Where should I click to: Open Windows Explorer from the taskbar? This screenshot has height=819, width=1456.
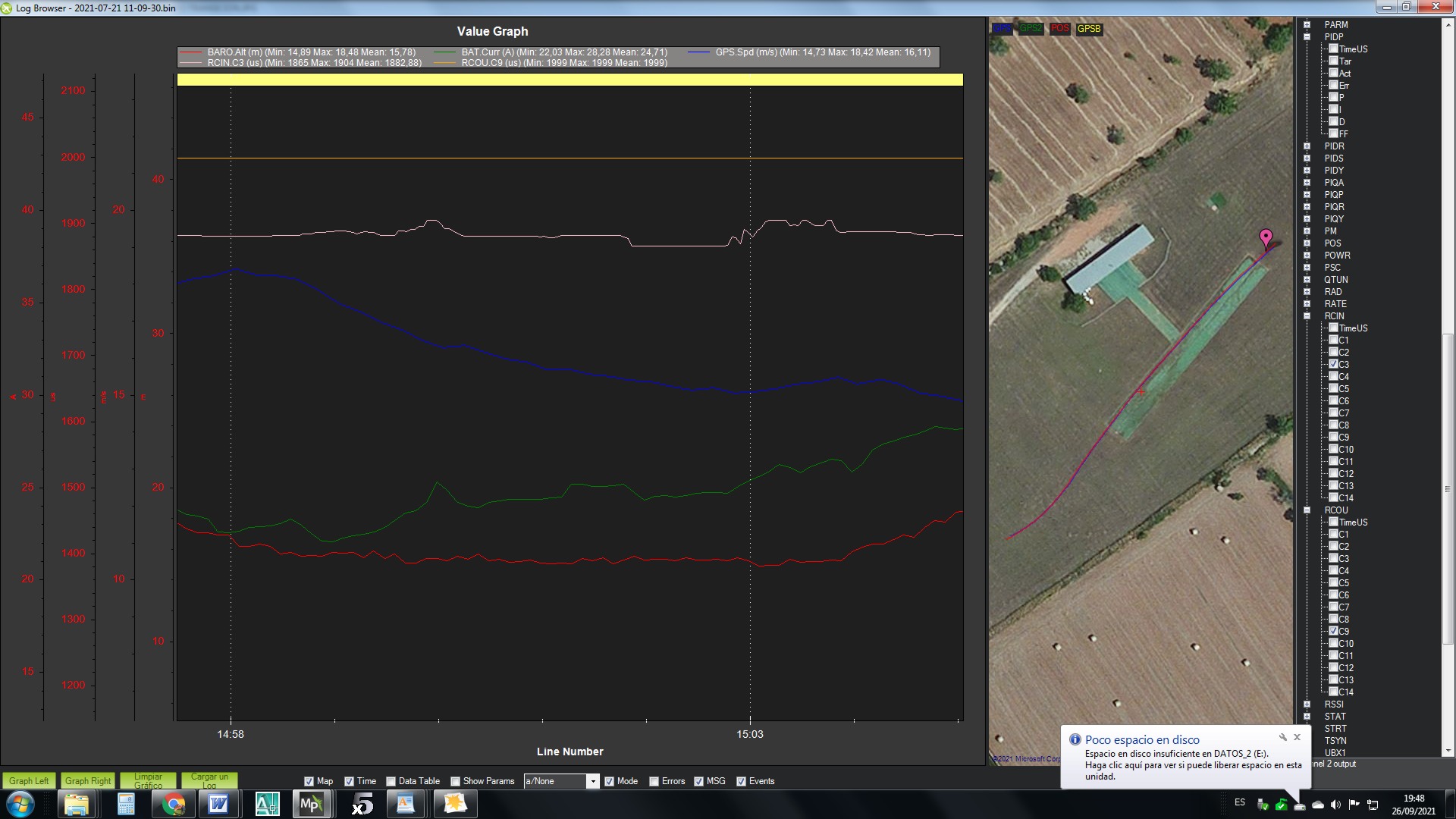77,804
